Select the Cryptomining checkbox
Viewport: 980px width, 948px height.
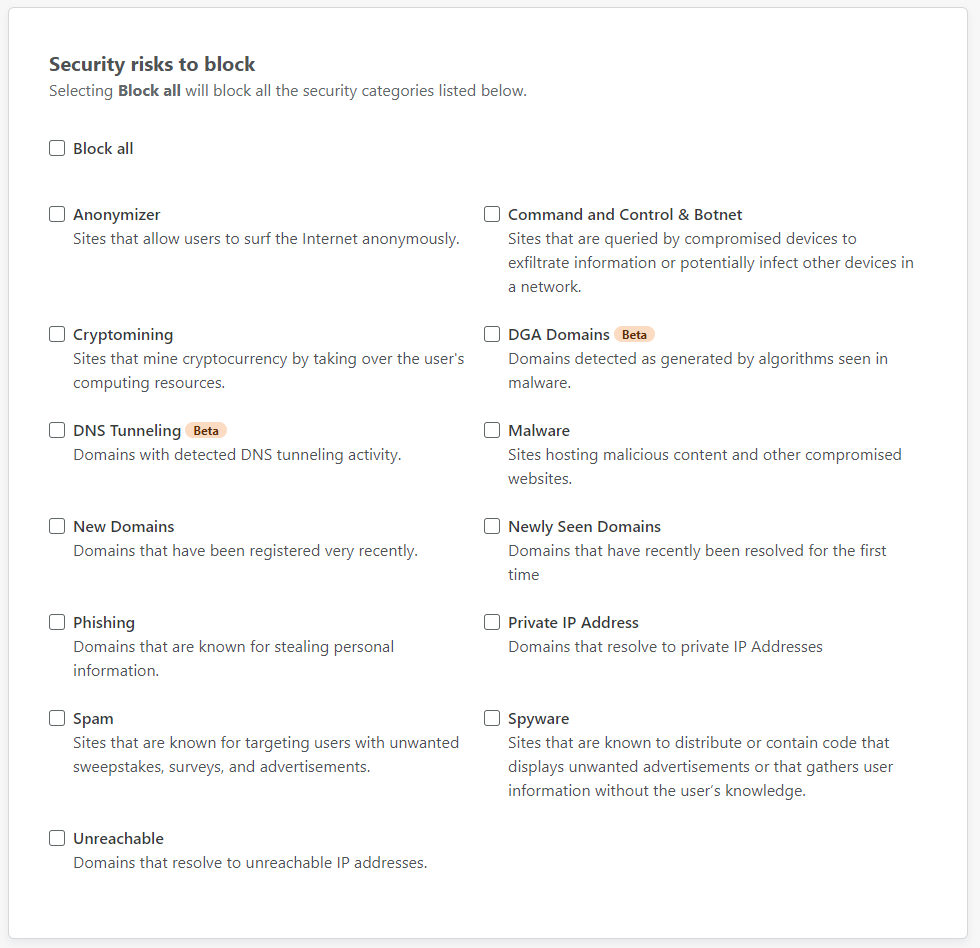[57, 335]
